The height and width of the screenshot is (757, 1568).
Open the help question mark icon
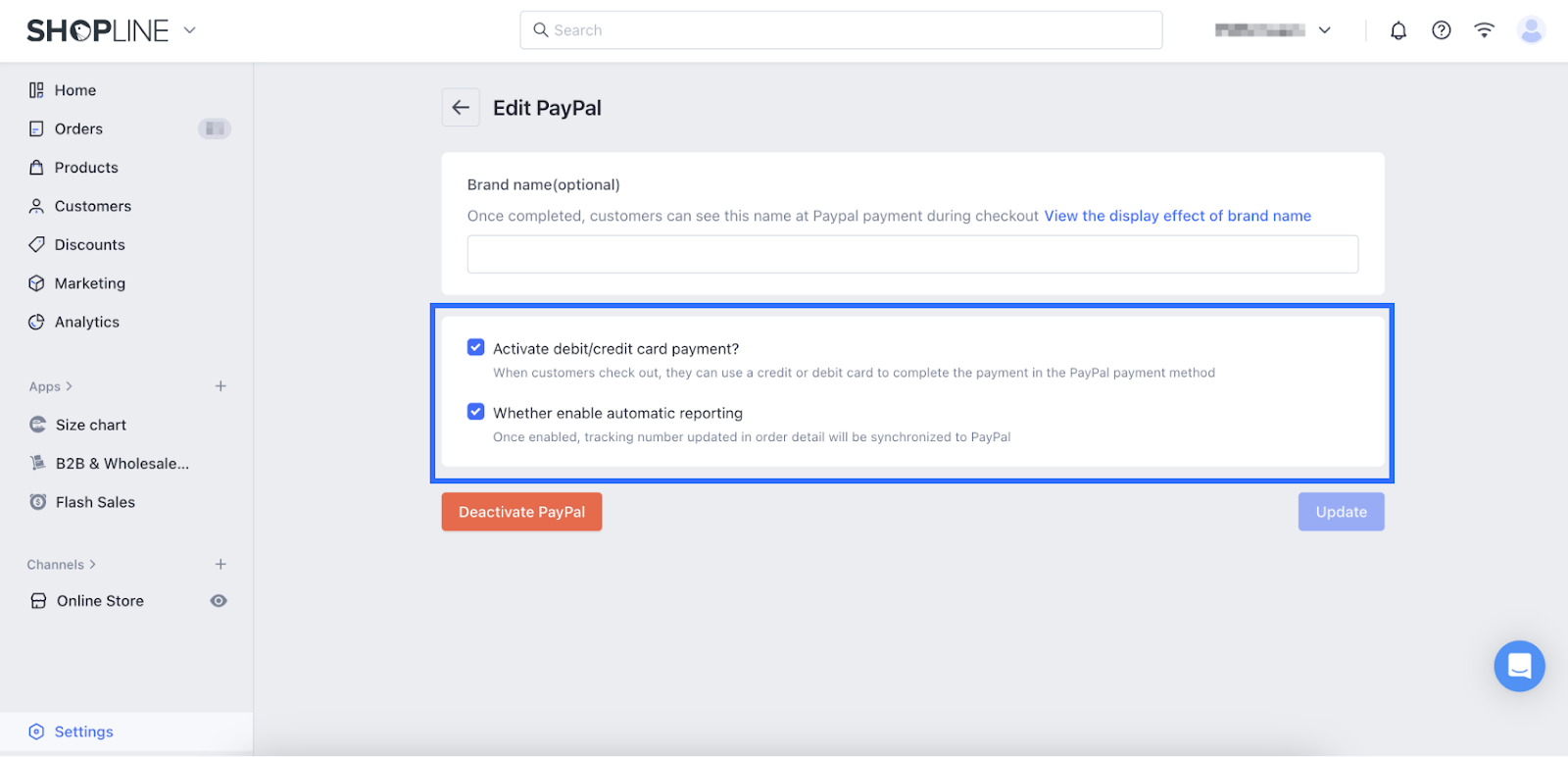[1442, 30]
